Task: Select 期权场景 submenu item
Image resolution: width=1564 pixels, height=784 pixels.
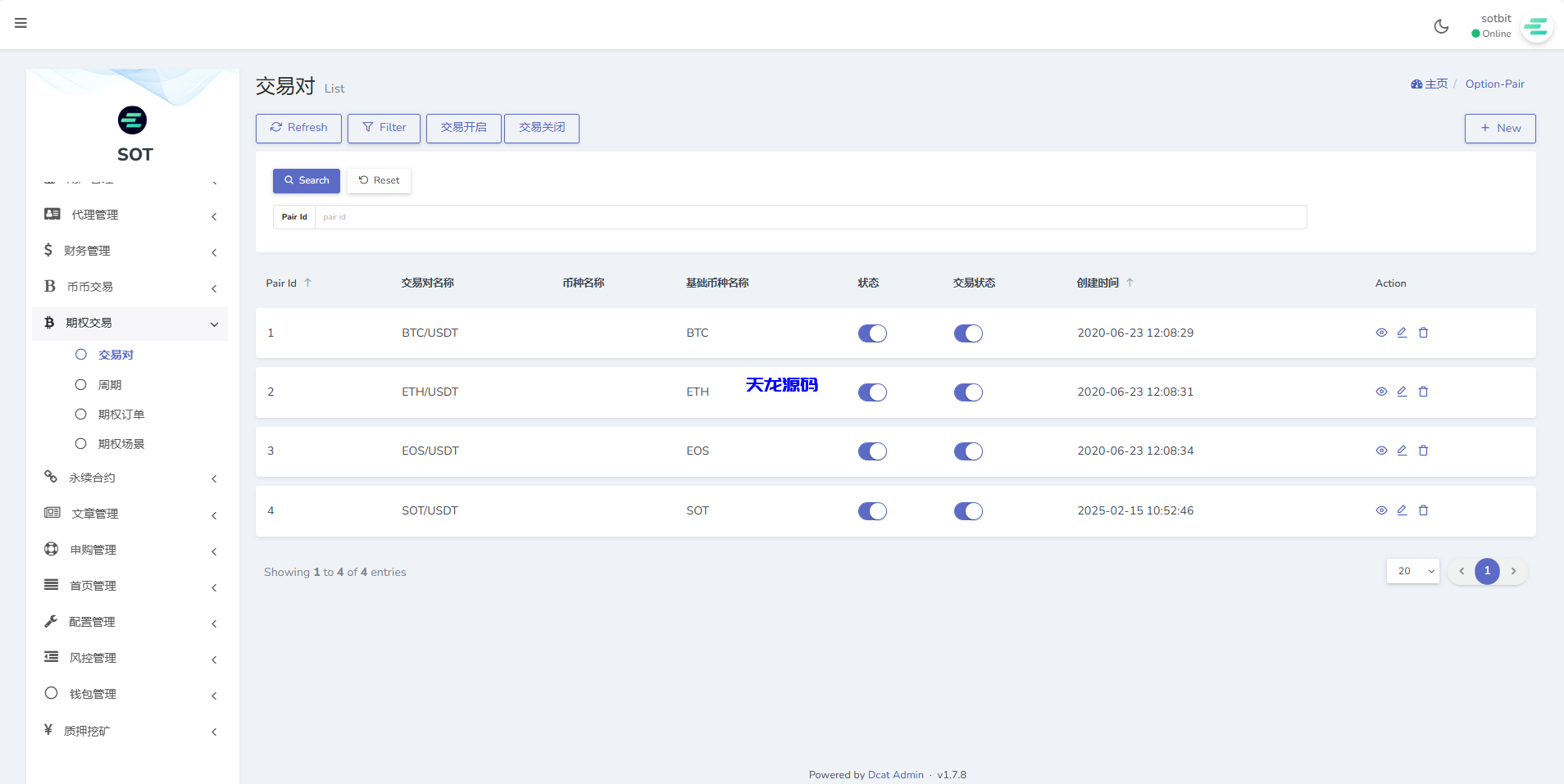Action: coord(120,443)
